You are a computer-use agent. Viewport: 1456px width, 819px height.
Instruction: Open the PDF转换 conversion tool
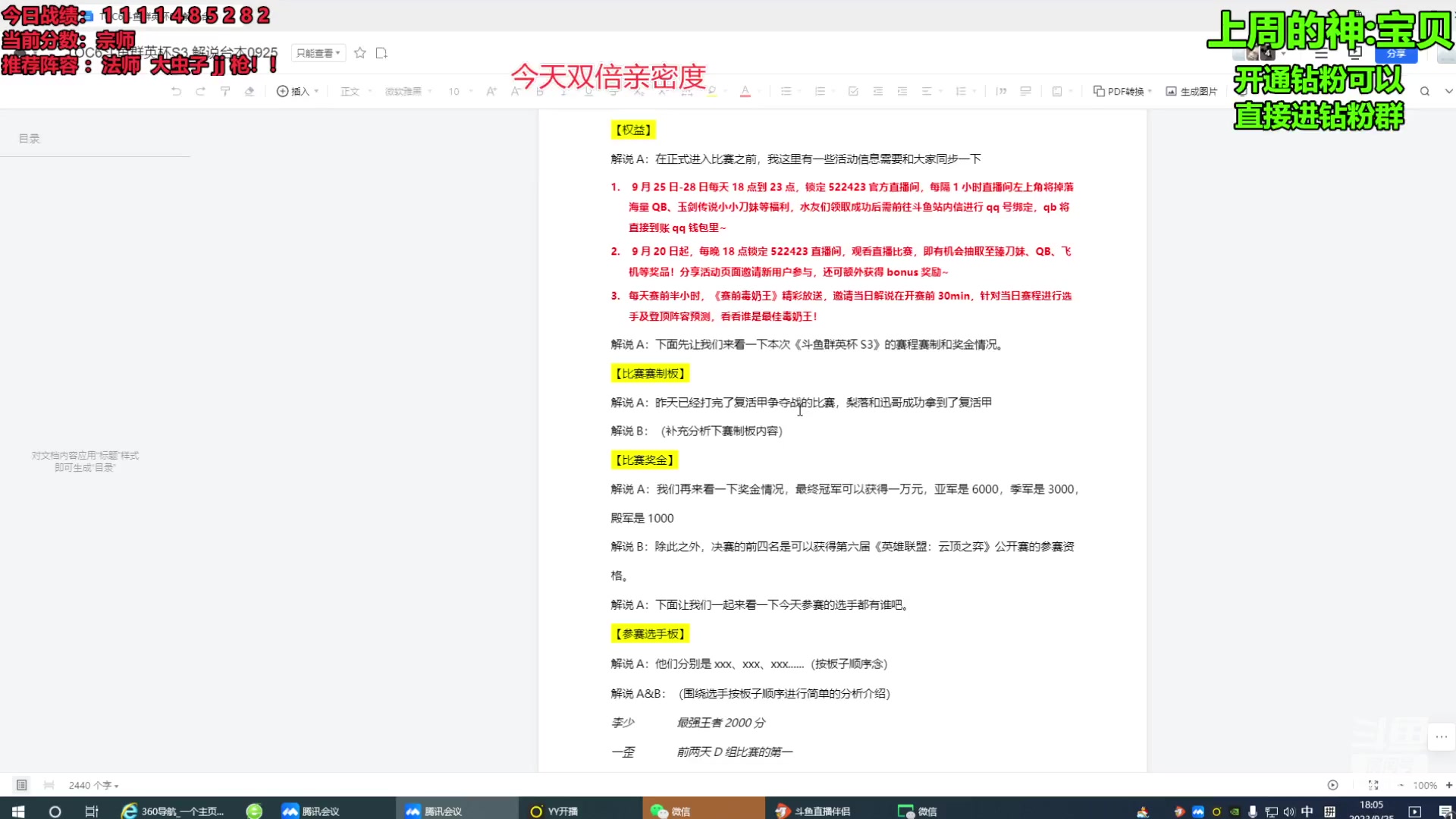click(1121, 91)
